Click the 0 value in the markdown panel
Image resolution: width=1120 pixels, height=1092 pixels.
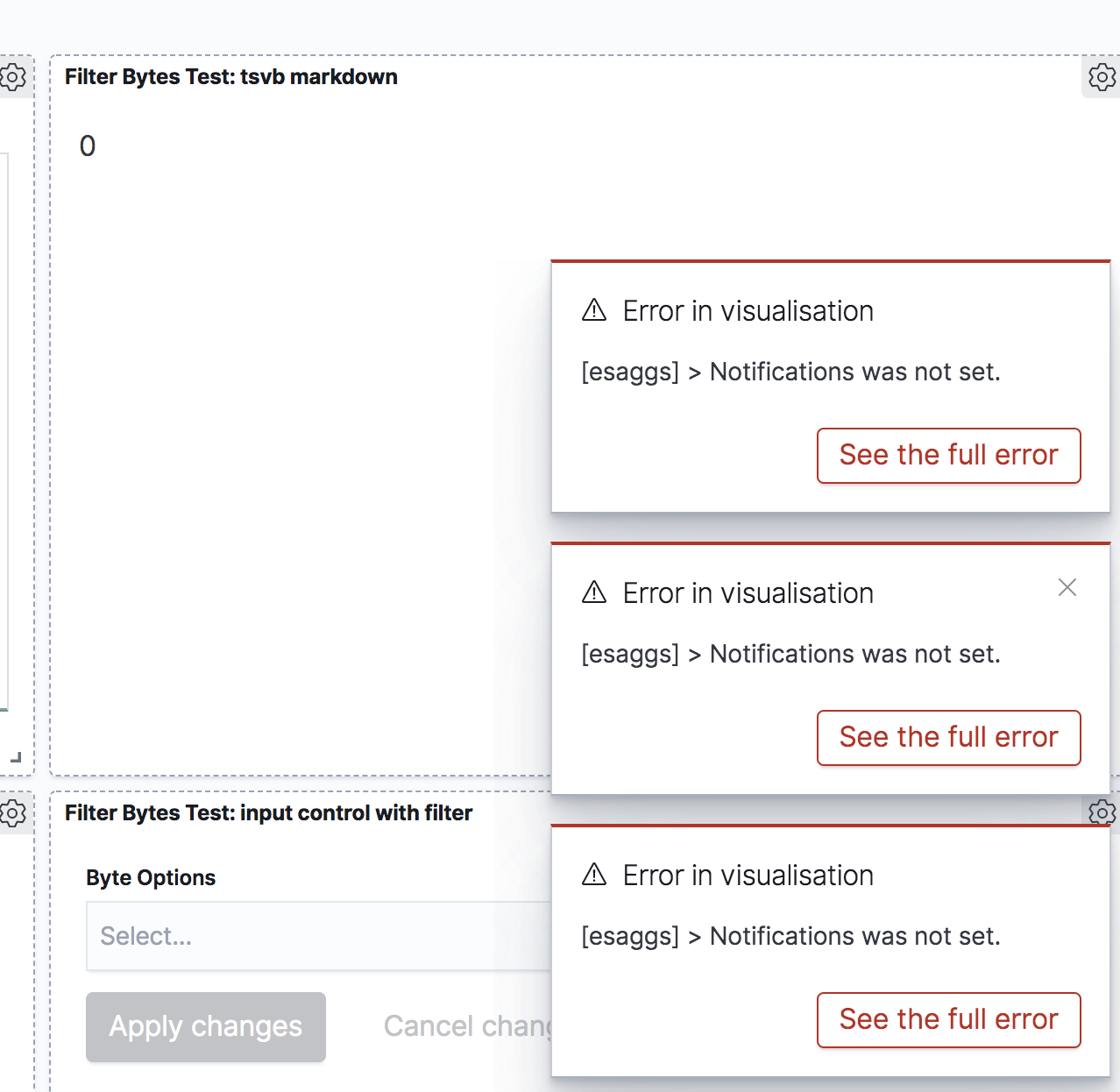[x=88, y=146]
